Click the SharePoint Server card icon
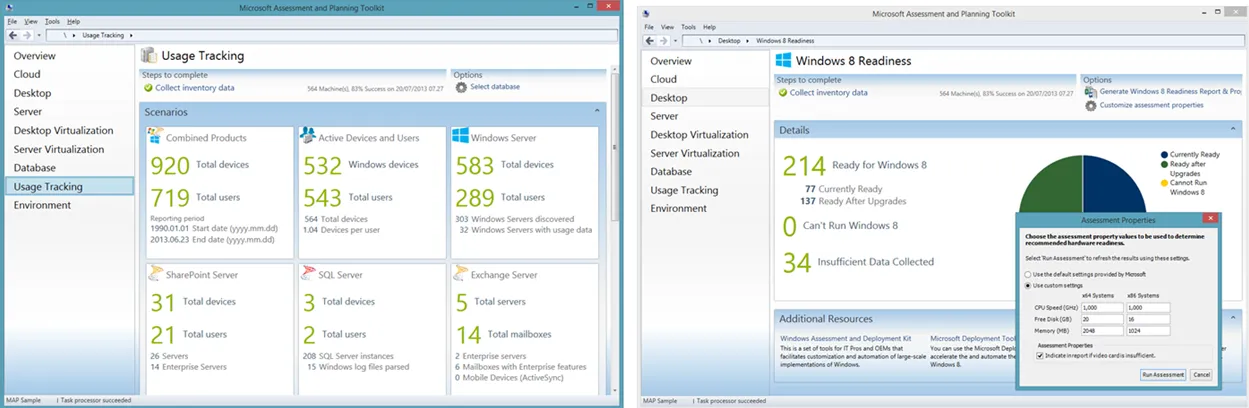The width and height of the screenshot is (1249, 408). tap(155, 273)
